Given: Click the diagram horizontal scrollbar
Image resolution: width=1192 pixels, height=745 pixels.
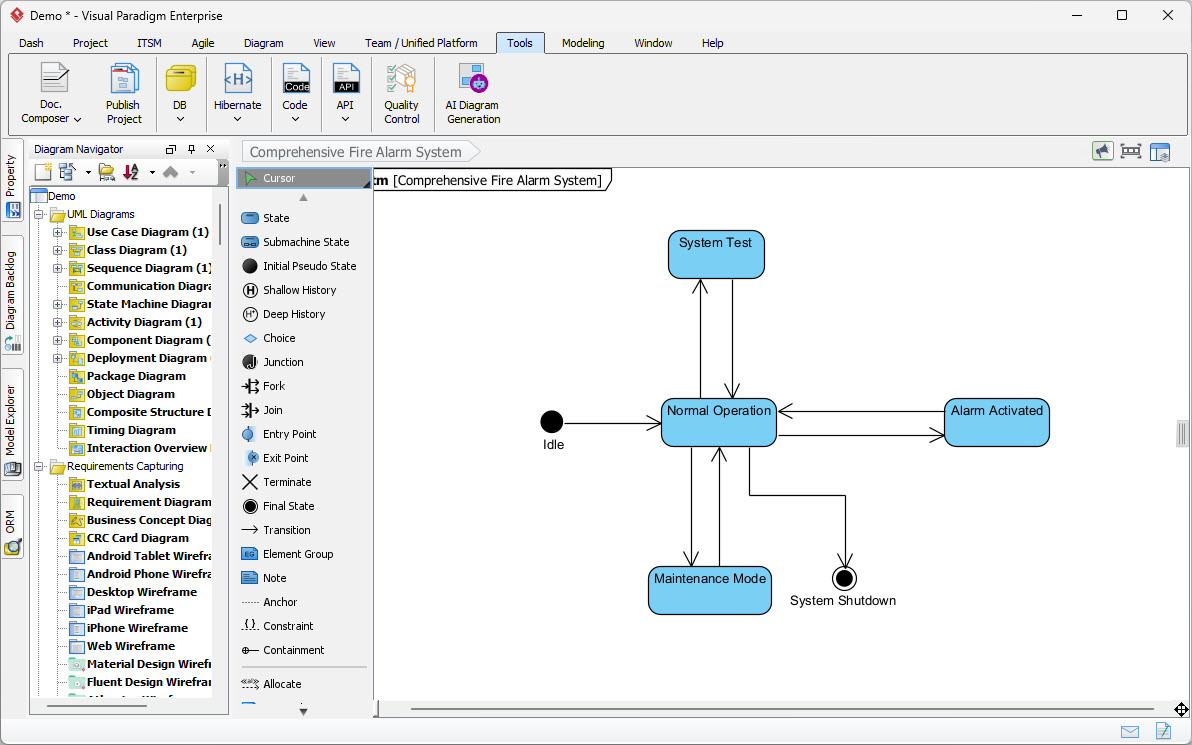Looking at the screenshot, I should [x=781, y=709].
